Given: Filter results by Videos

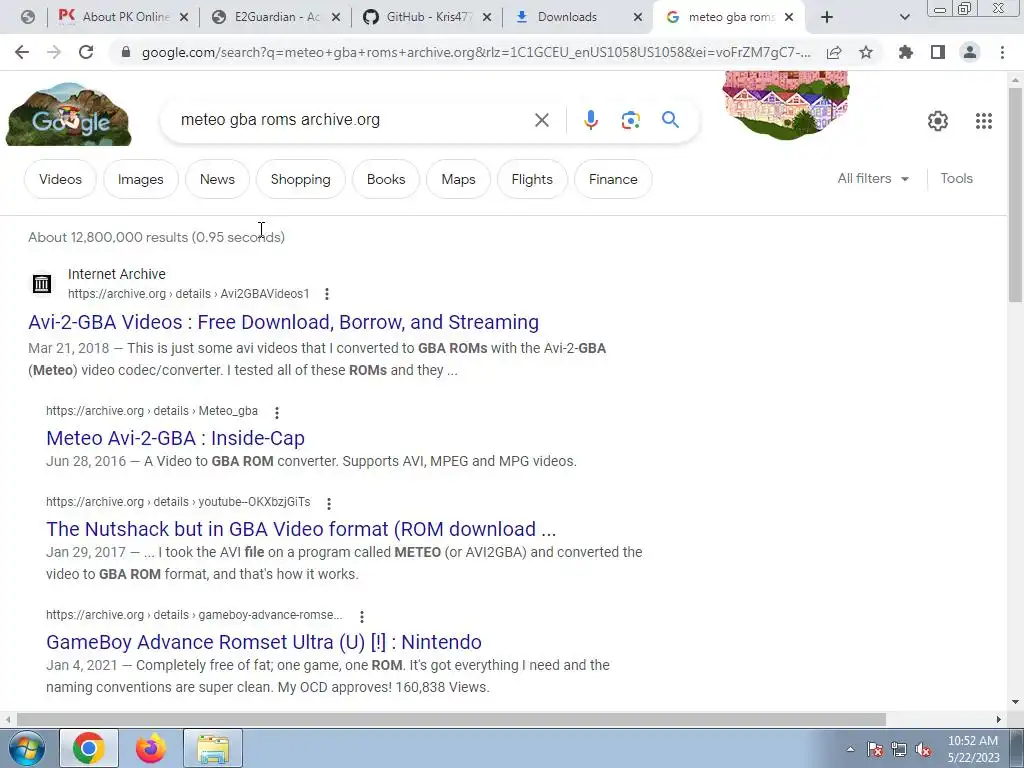Looking at the screenshot, I should (x=60, y=179).
